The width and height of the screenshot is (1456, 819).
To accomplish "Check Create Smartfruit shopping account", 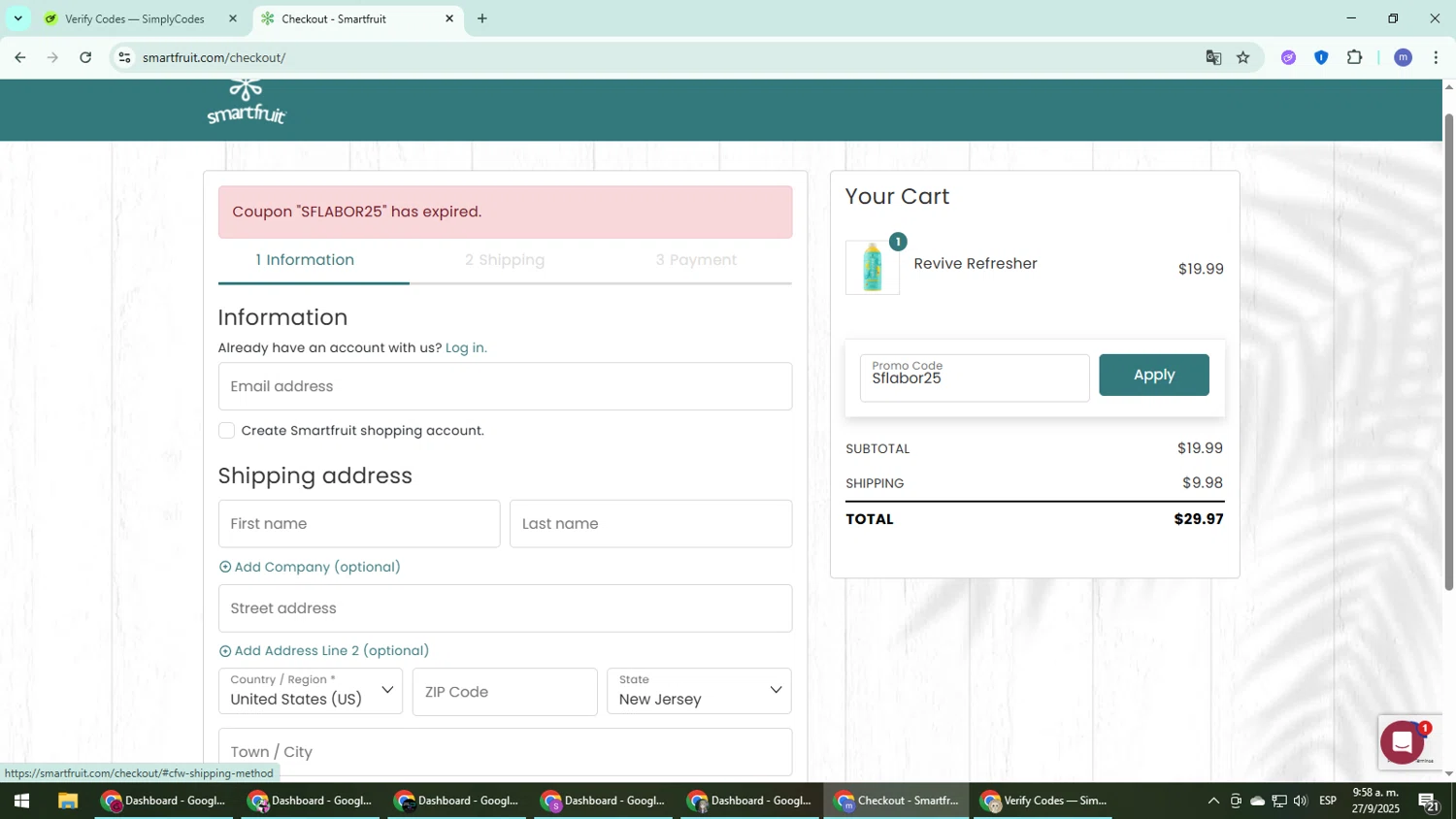I will click(x=226, y=431).
